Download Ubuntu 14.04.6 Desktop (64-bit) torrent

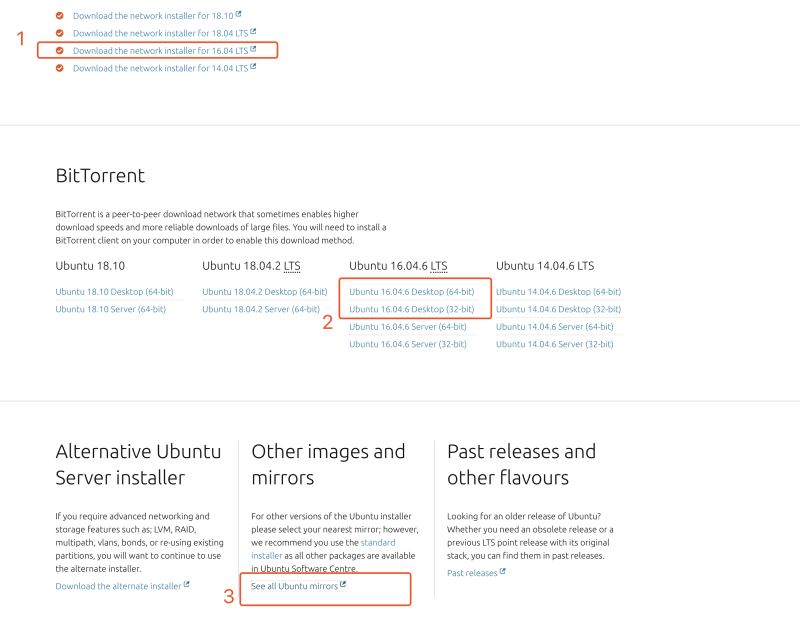coord(558,292)
